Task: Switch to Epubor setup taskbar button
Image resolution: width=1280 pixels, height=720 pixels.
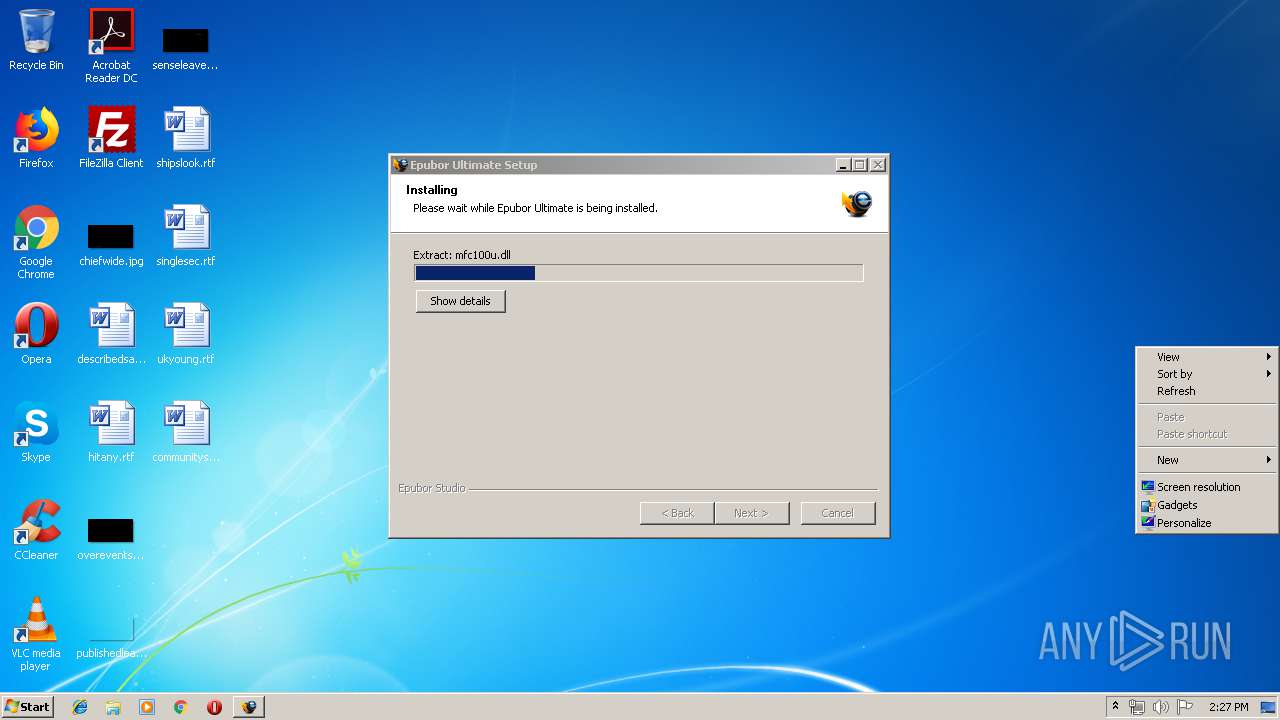Action: coord(248,707)
